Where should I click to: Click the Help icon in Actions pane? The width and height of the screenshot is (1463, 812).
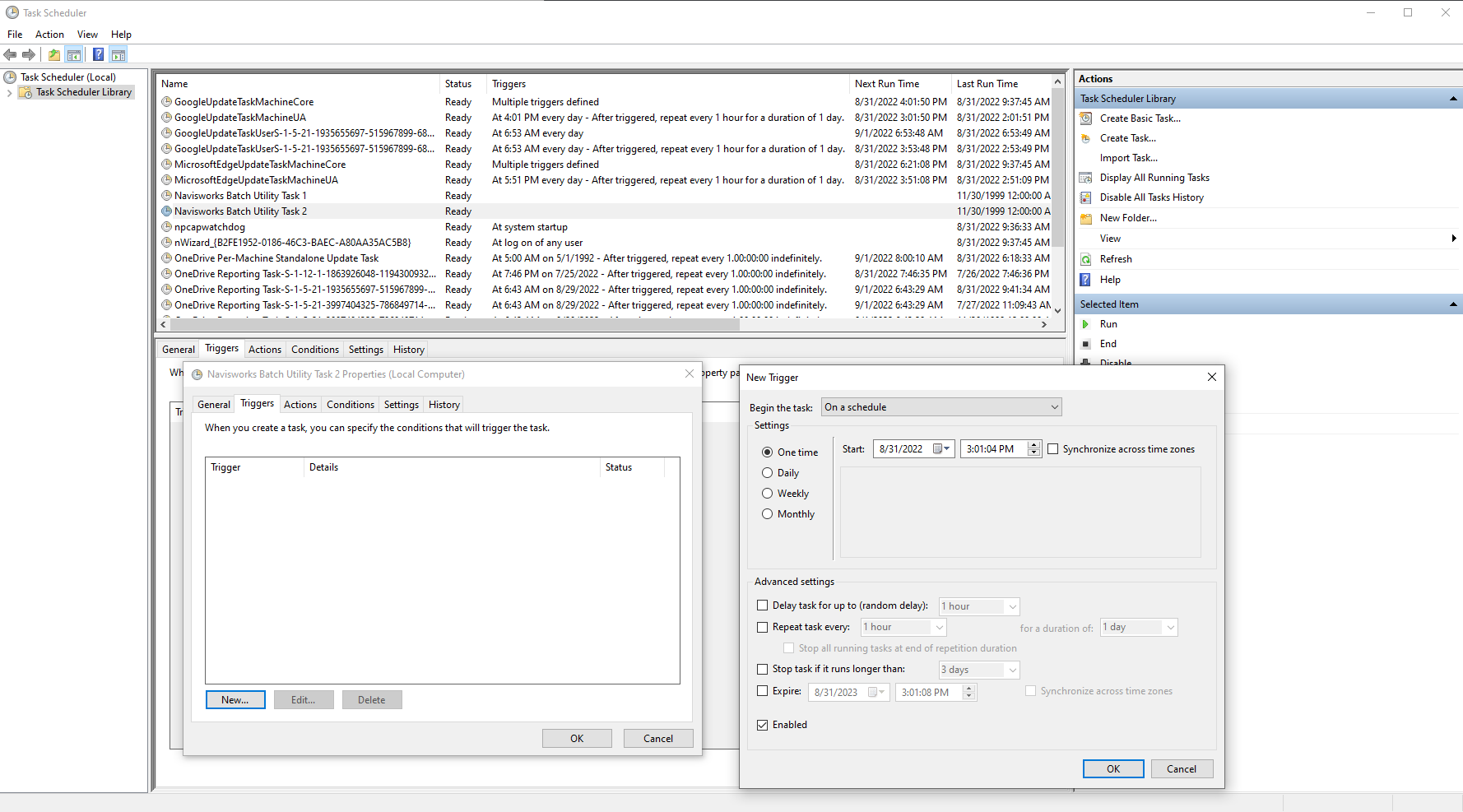(1086, 280)
